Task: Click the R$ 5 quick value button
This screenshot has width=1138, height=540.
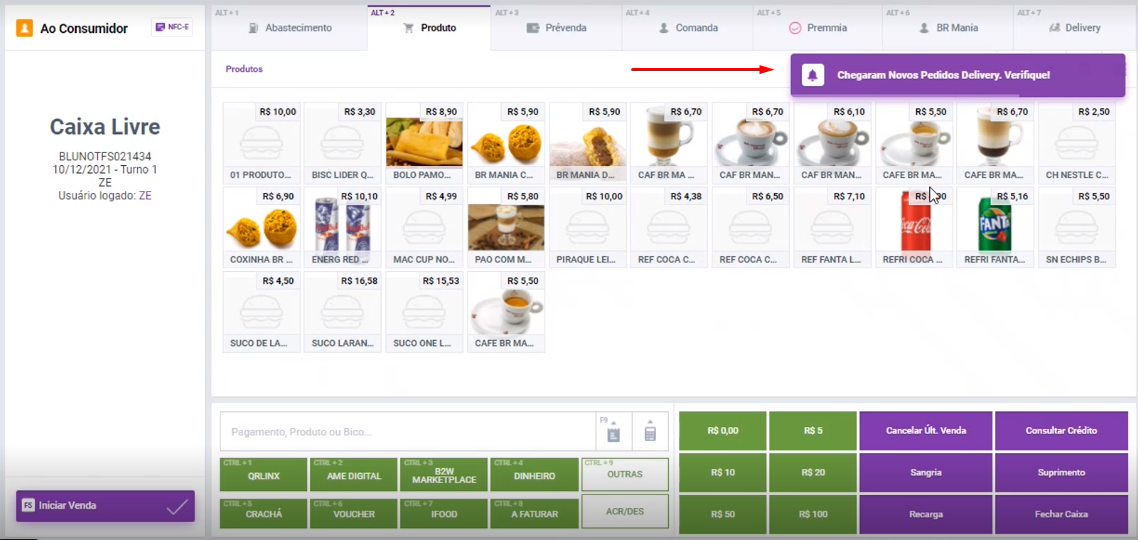Action: click(813, 430)
